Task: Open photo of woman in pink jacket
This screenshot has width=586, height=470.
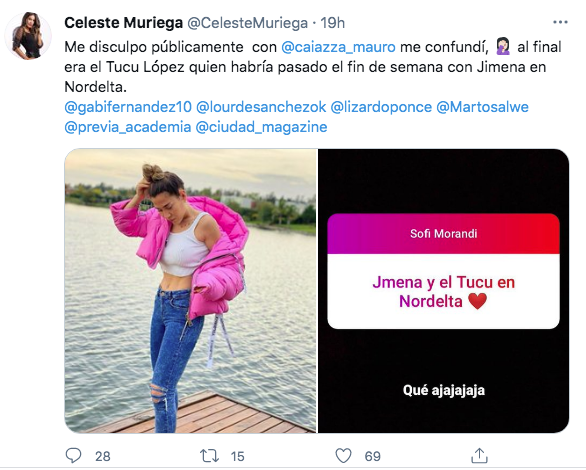Action: click(x=191, y=291)
